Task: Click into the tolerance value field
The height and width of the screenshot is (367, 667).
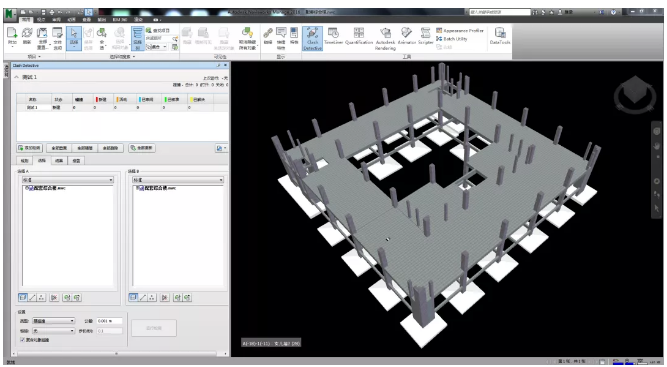Action: click(109, 321)
